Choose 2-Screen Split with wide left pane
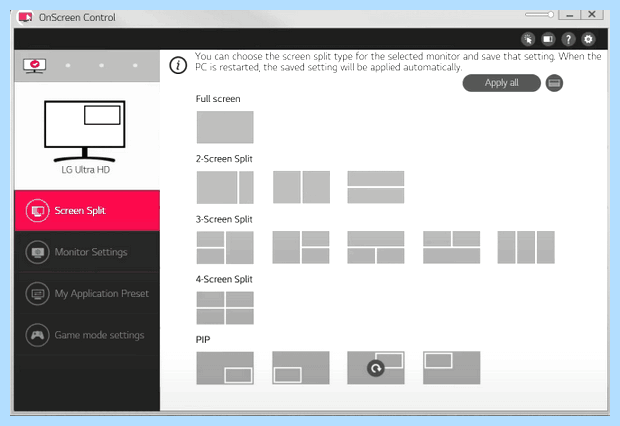 225,187
